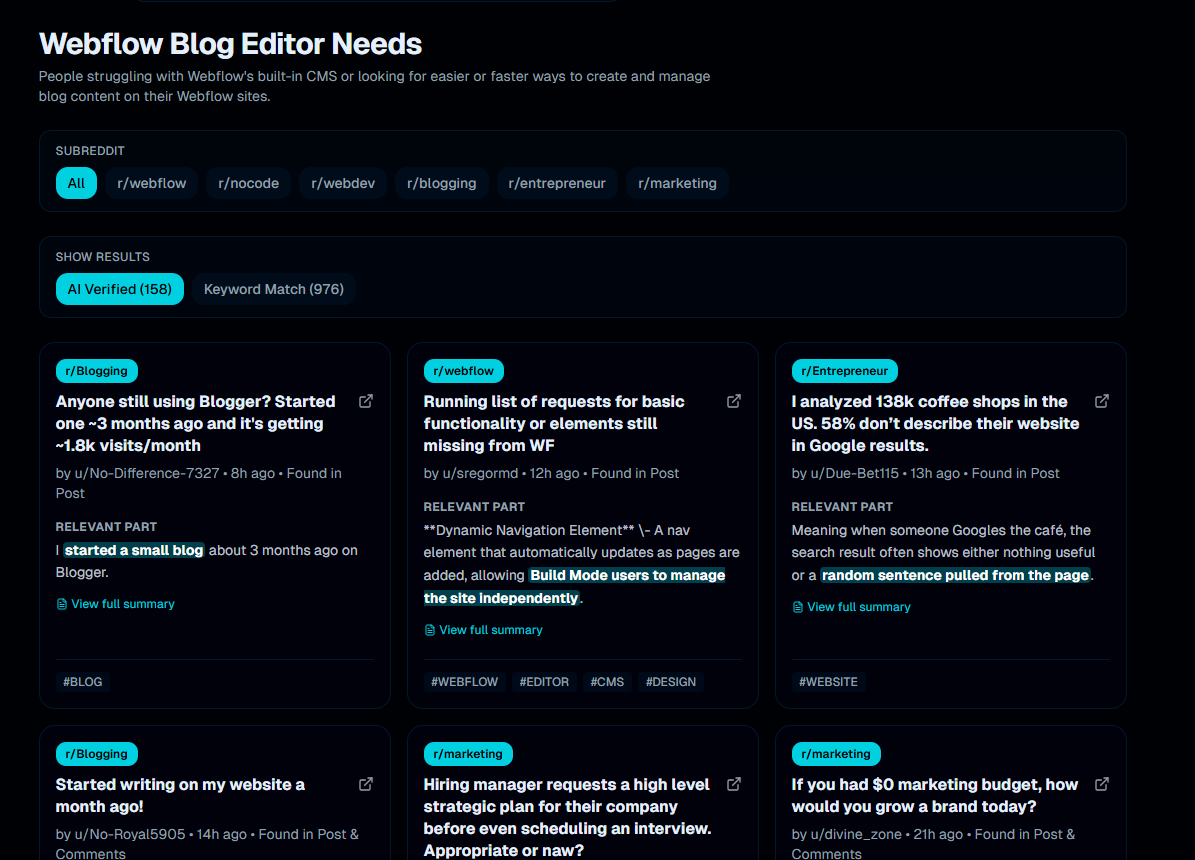This screenshot has width=1195, height=860.
Task: Open external link for $0 marketing budget post
Action: tap(1102, 784)
